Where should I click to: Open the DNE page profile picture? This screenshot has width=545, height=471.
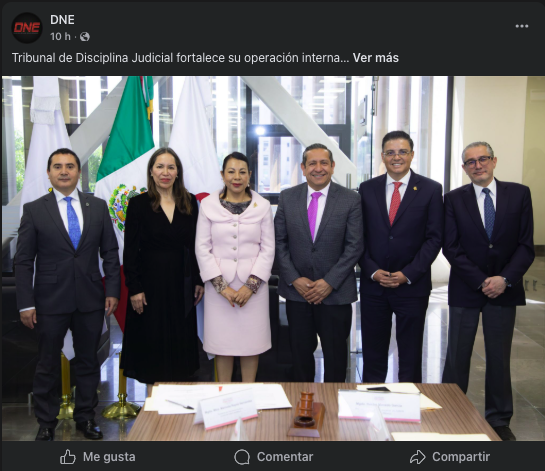[x=27, y=27]
